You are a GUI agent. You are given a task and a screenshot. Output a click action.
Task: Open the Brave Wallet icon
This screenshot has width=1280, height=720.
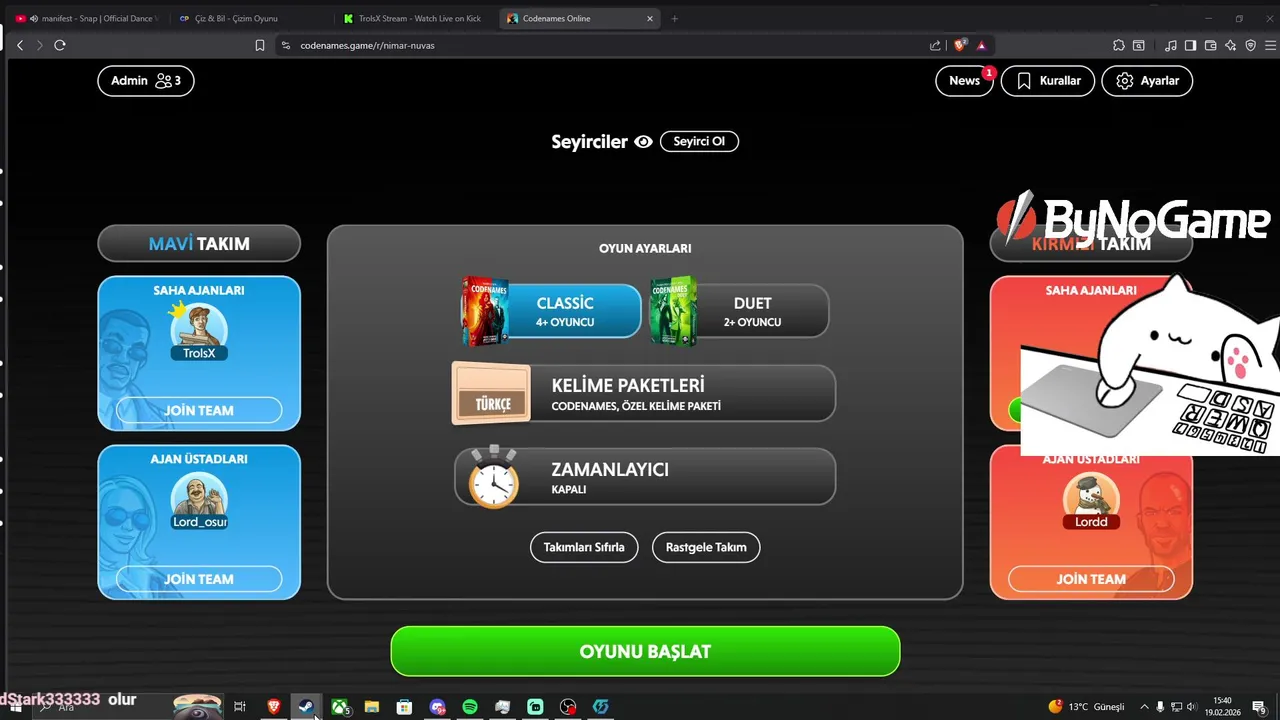pos(1210,45)
